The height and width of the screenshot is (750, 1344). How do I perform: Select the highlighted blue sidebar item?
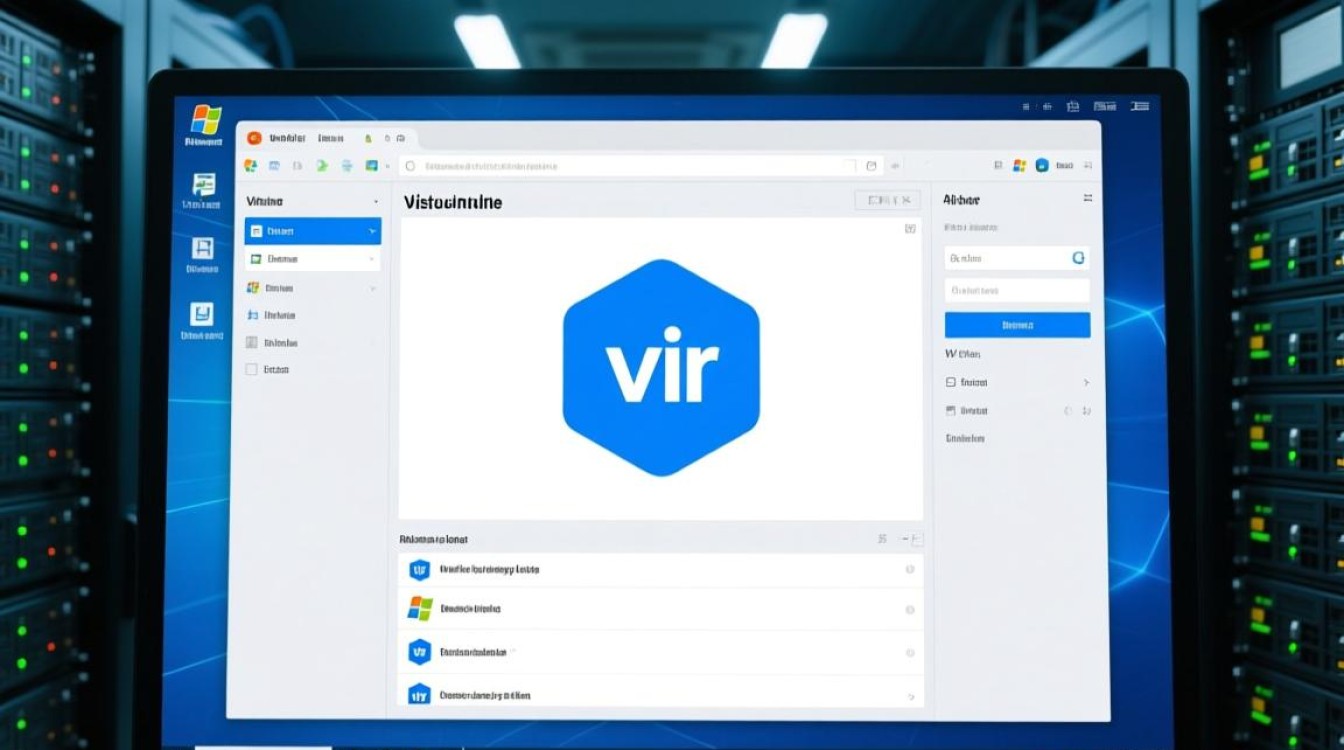310,231
